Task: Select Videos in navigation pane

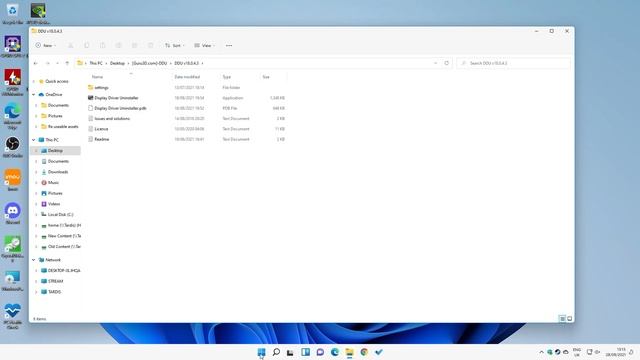Action: click(x=53, y=204)
